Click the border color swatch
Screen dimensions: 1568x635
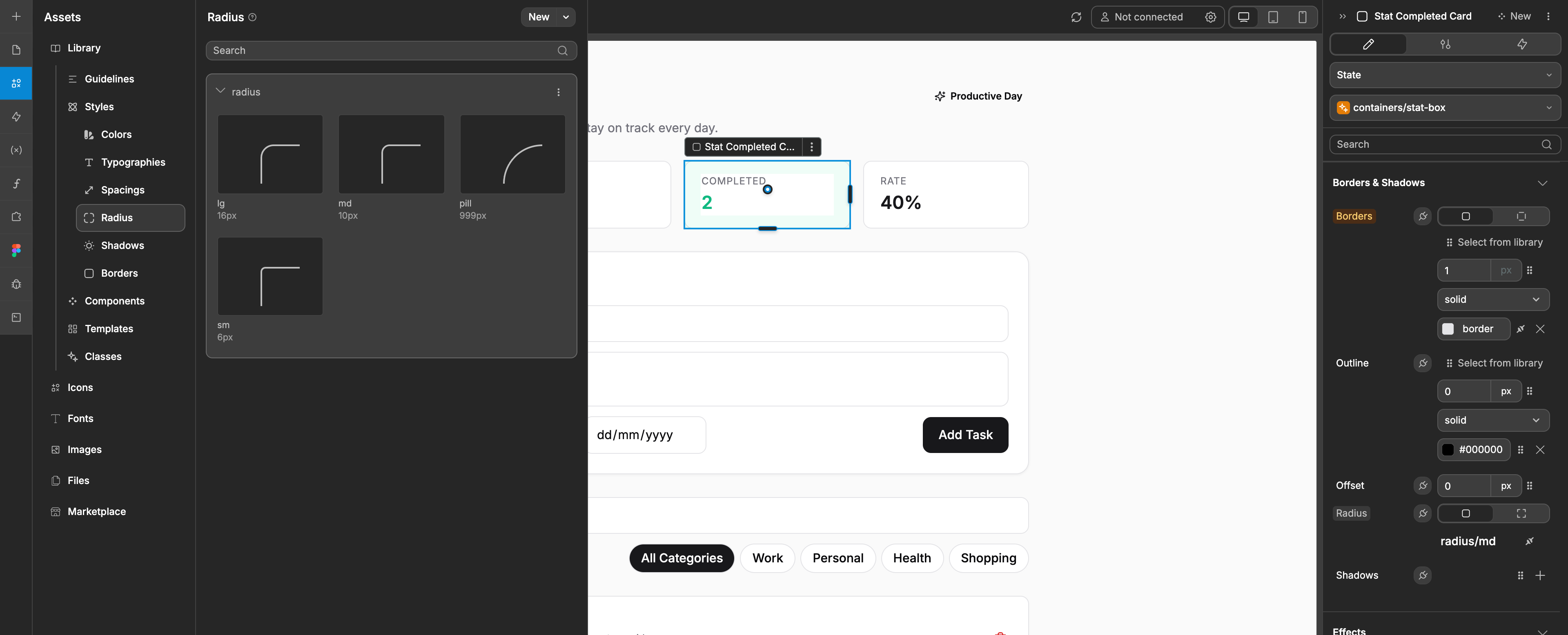[x=1448, y=329]
